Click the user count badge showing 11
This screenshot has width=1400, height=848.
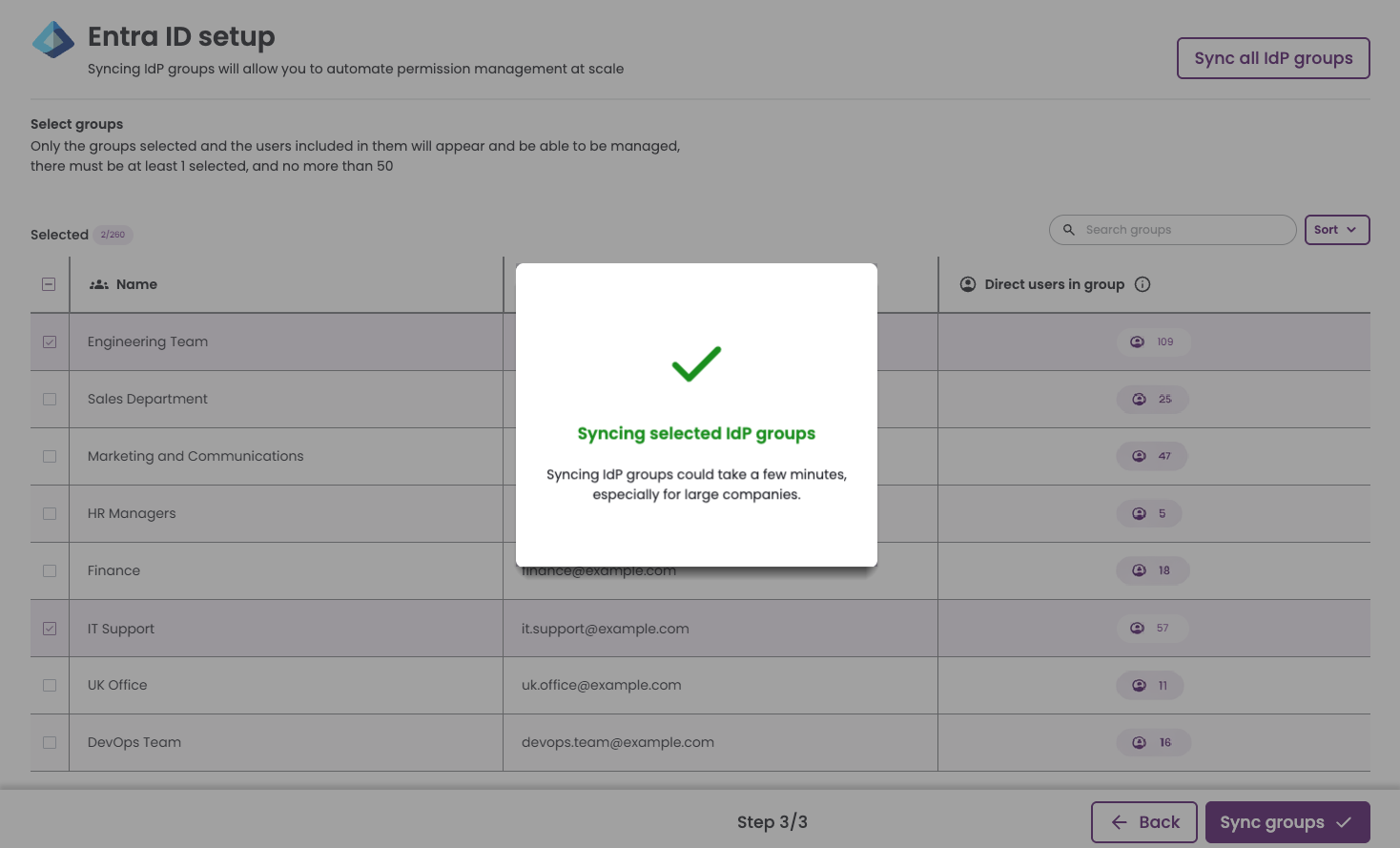(1150, 685)
